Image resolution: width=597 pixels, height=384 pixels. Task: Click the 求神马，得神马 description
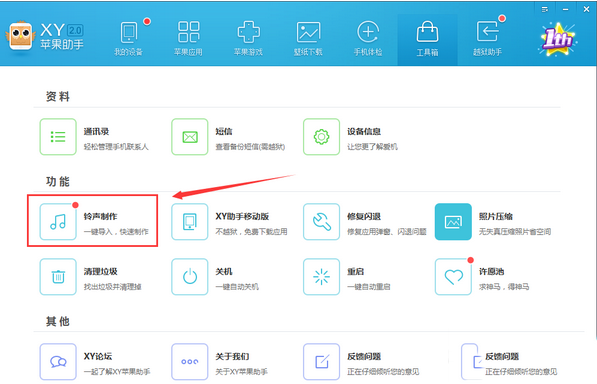coord(504,287)
